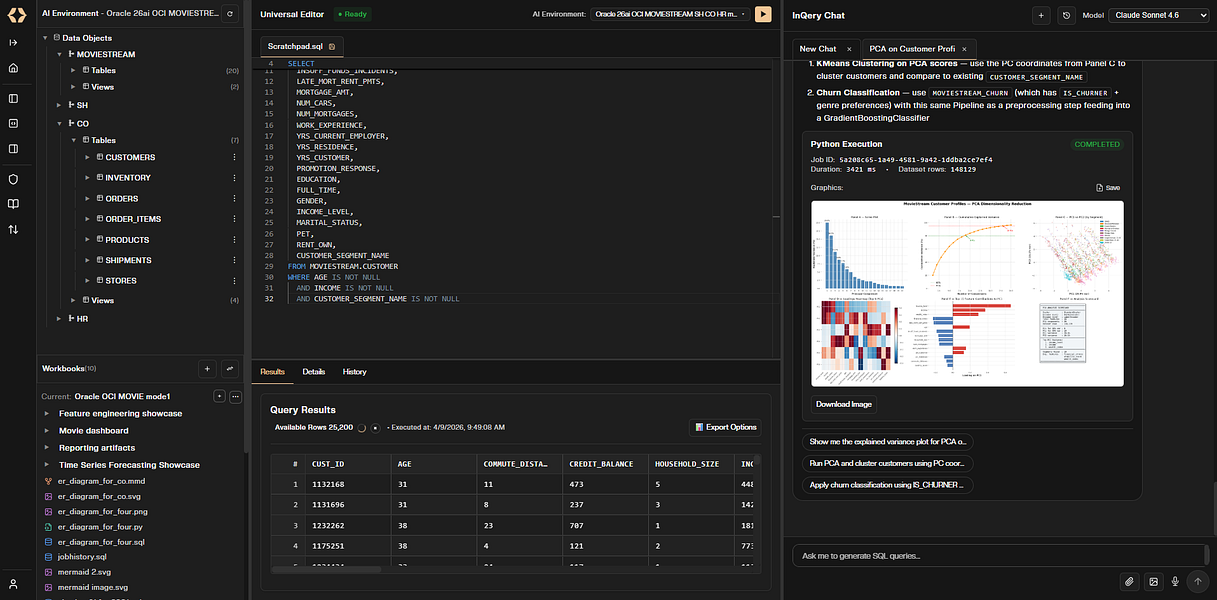Collapse the CO schema node
Viewport: 1217px width, 600px height.
pyautogui.click(x=59, y=124)
